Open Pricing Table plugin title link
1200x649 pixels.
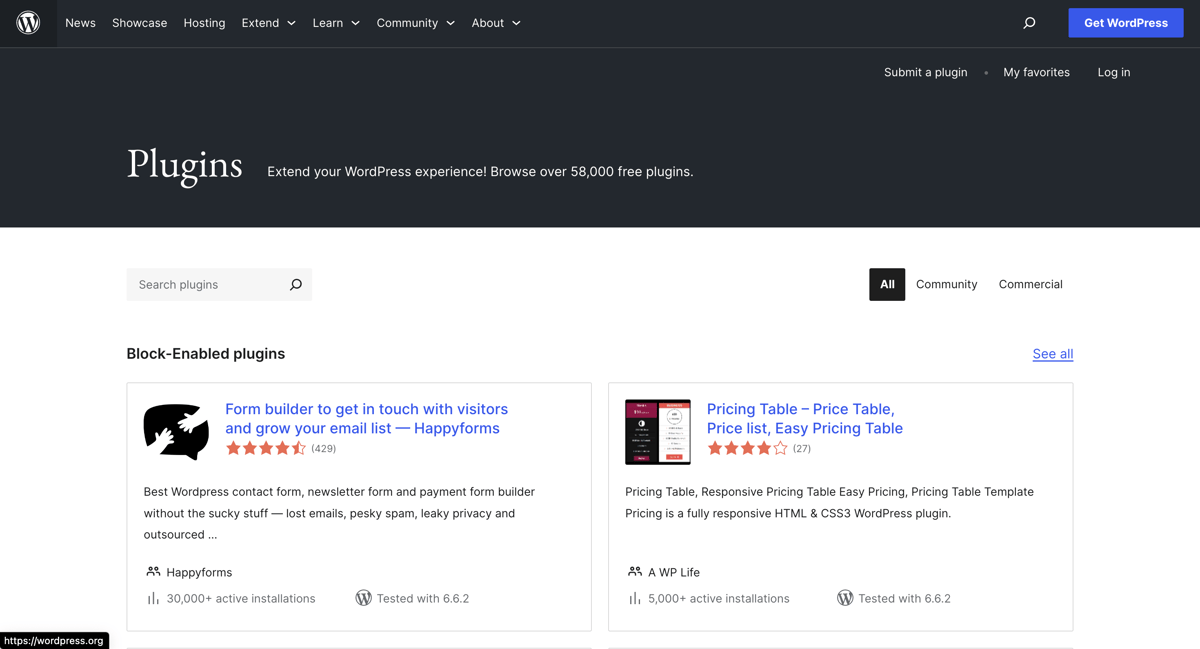(x=805, y=418)
